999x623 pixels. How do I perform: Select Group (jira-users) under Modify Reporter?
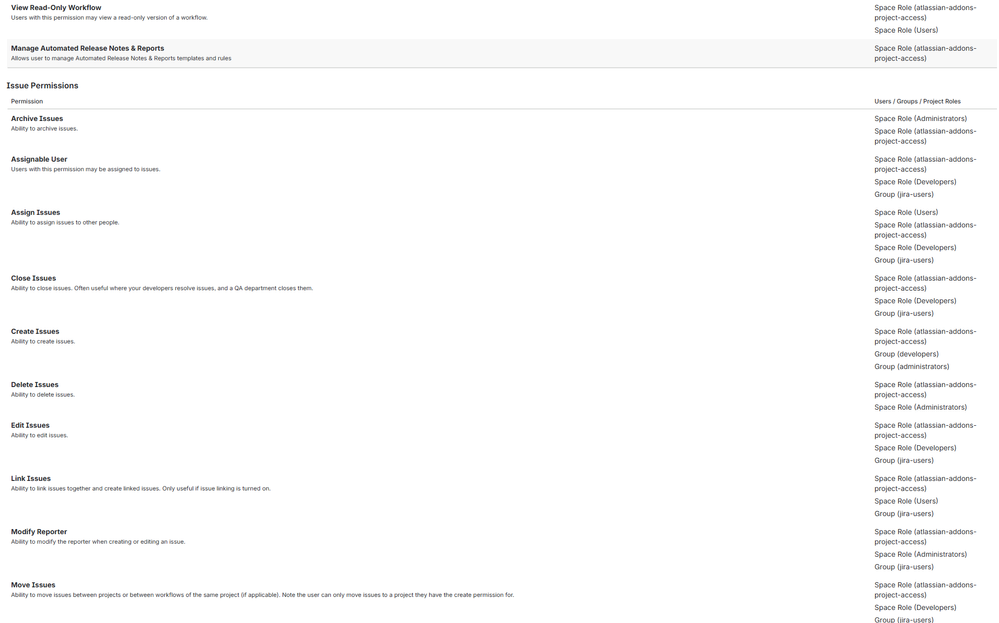tap(904, 565)
